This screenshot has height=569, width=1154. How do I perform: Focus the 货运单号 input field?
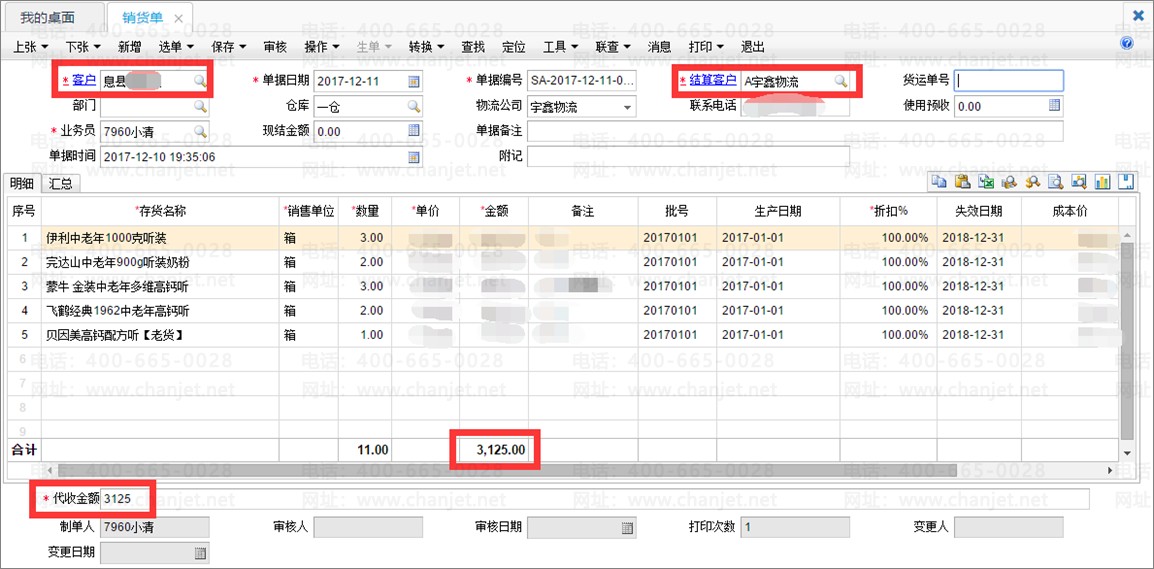[x=1008, y=80]
